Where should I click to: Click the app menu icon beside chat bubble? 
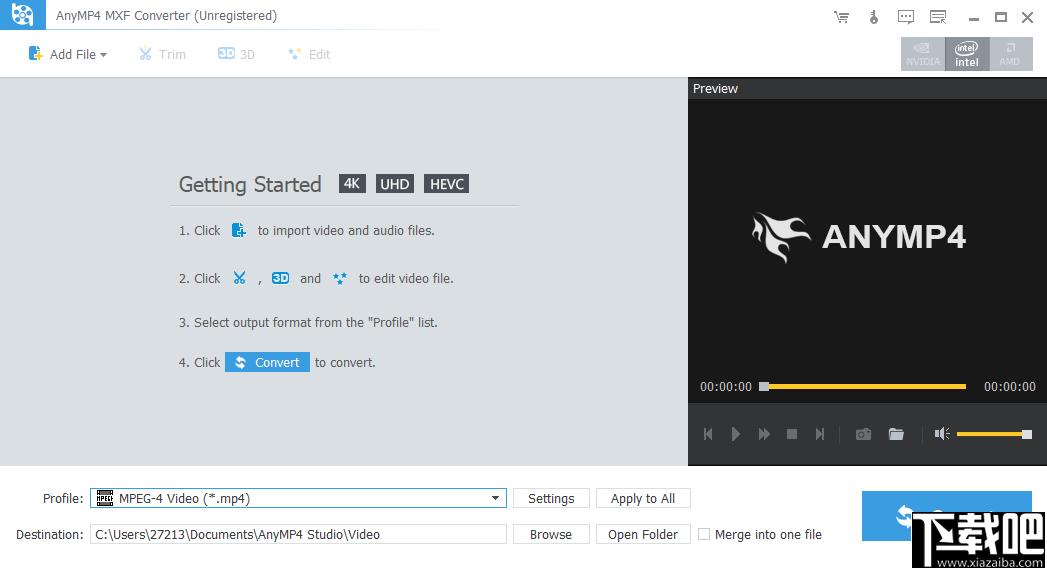click(x=938, y=17)
